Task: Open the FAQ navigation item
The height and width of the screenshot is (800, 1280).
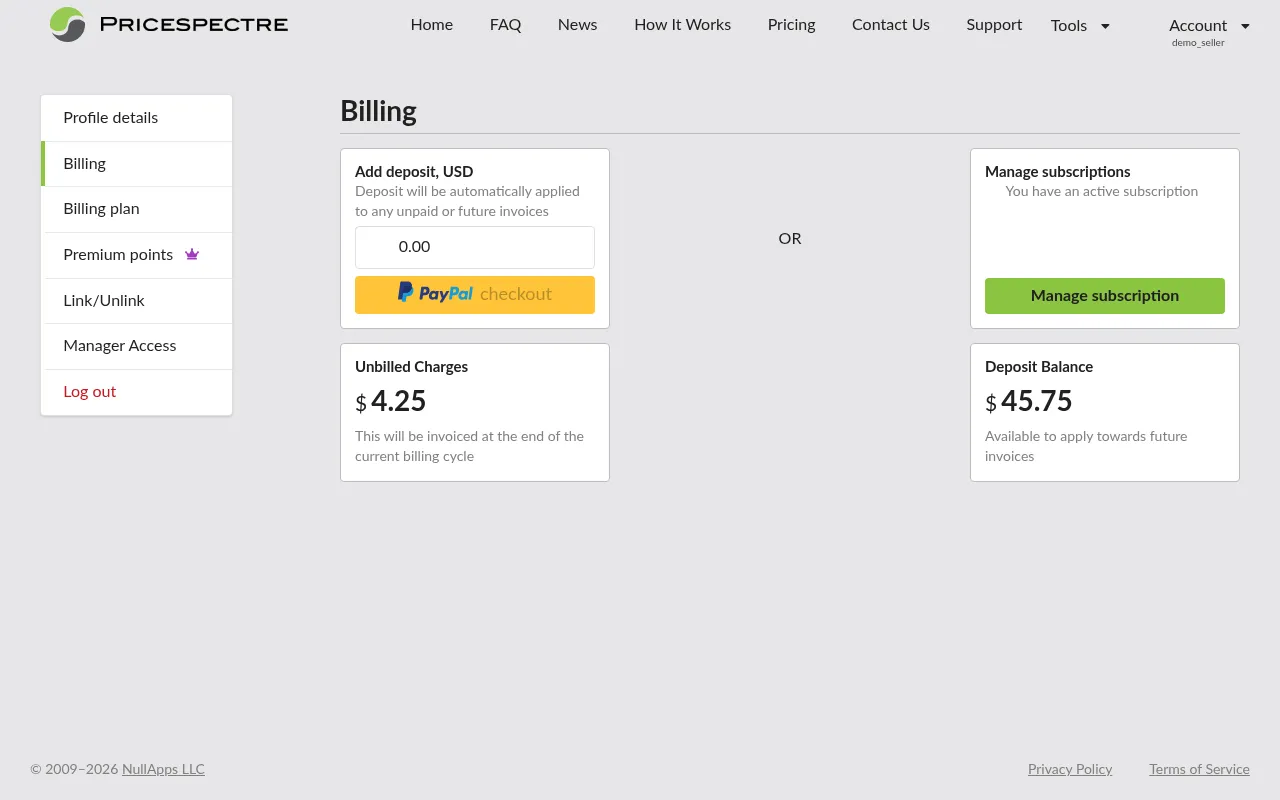Action: coord(505,25)
